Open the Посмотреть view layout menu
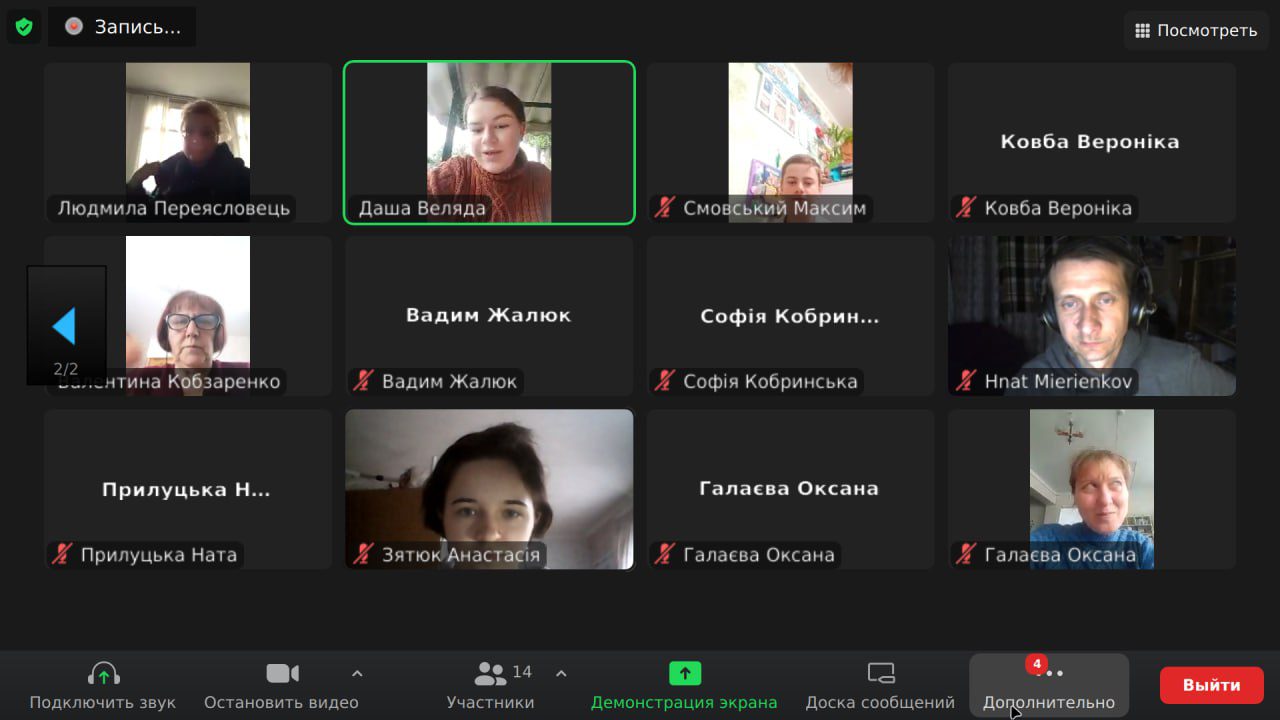The height and width of the screenshot is (720, 1280). (x=1196, y=30)
